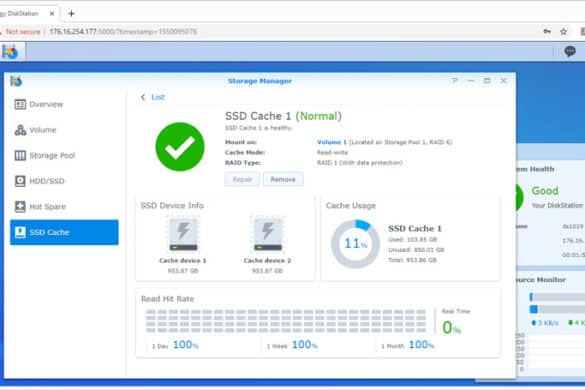Open the Overview section
The image size is (585, 390).
click(64, 104)
